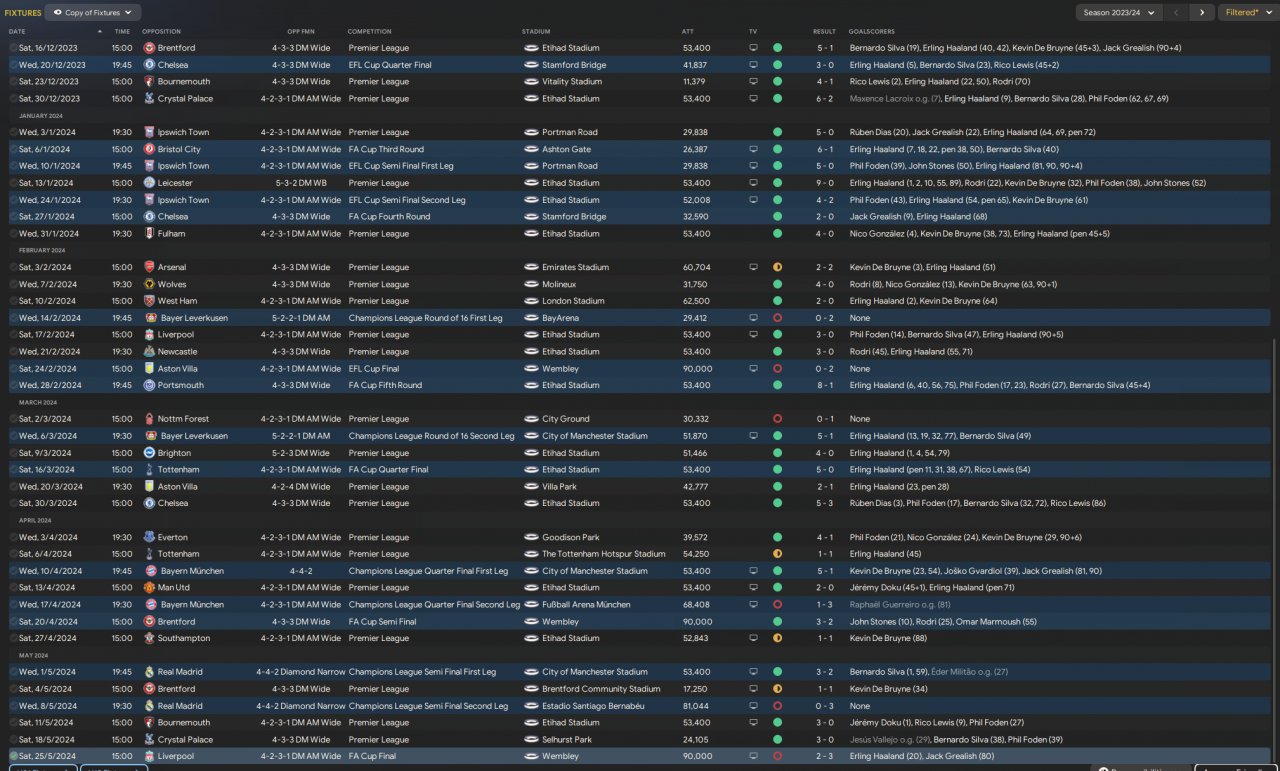Sort fixtures by the Goalscorers column header
The image size is (1280, 771).
(x=872, y=31)
